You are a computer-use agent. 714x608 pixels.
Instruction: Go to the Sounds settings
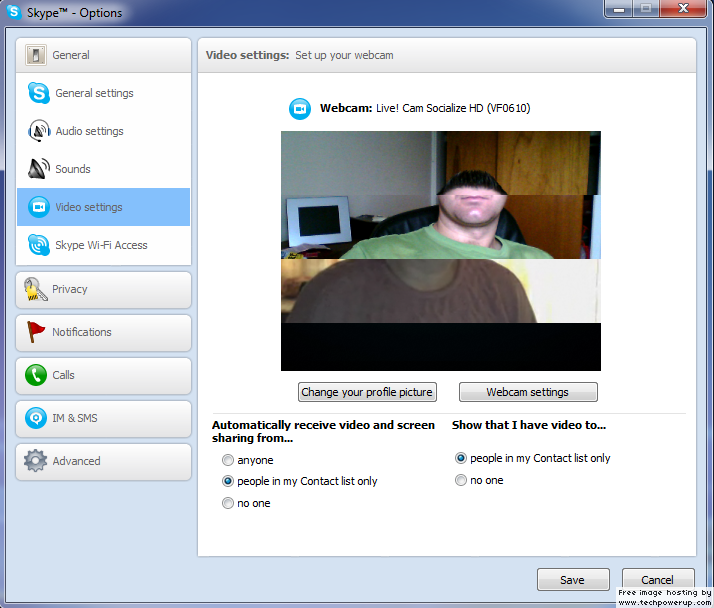coord(103,169)
